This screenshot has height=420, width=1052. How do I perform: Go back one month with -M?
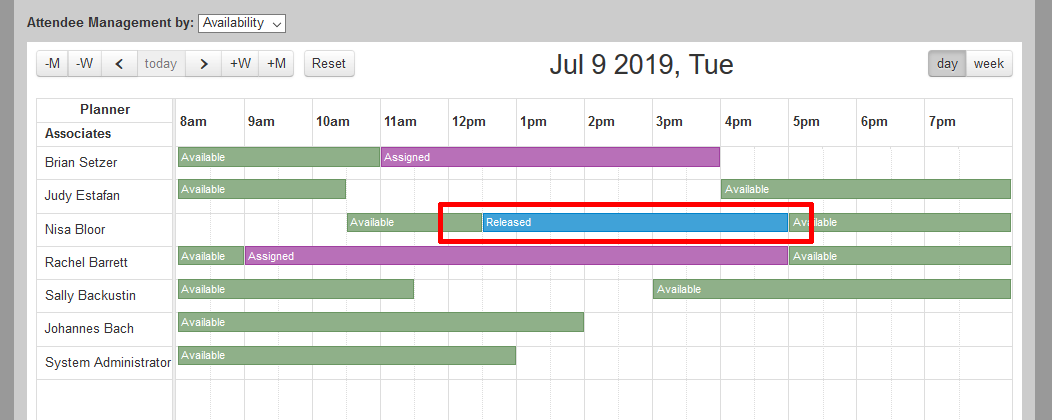53,63
